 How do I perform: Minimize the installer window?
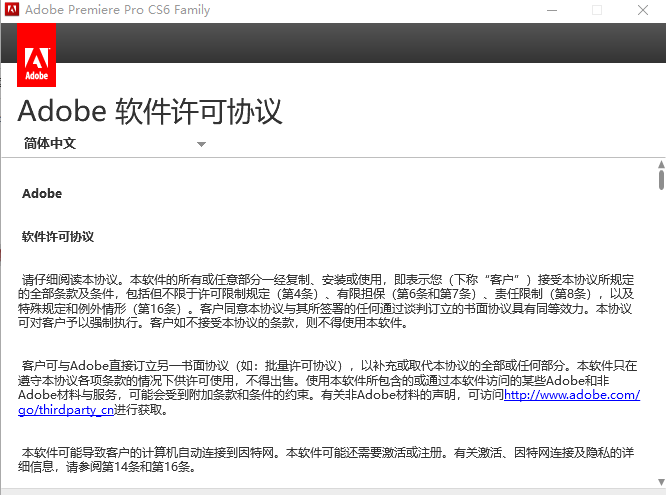click(x=552, y=10)
